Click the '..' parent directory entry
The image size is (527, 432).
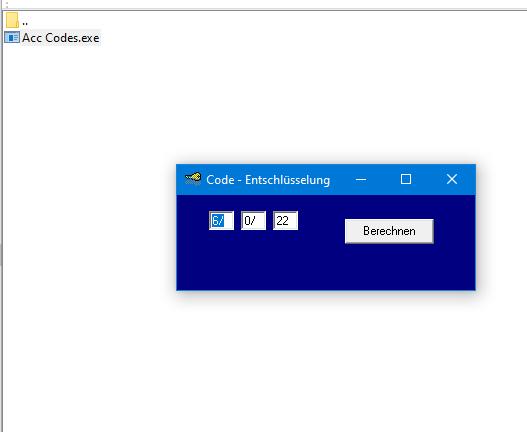[25, 23]
